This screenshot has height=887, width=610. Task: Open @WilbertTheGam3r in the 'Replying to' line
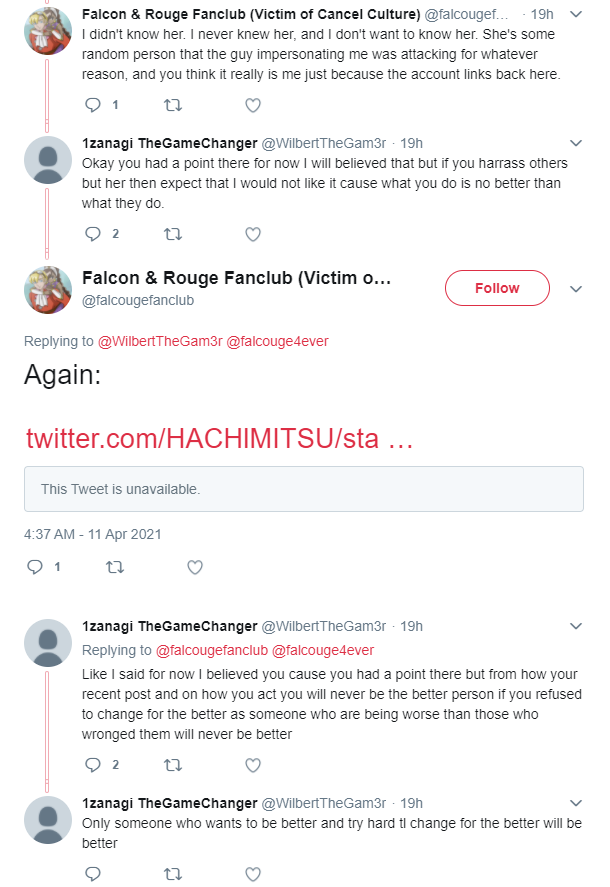[160, 341]
